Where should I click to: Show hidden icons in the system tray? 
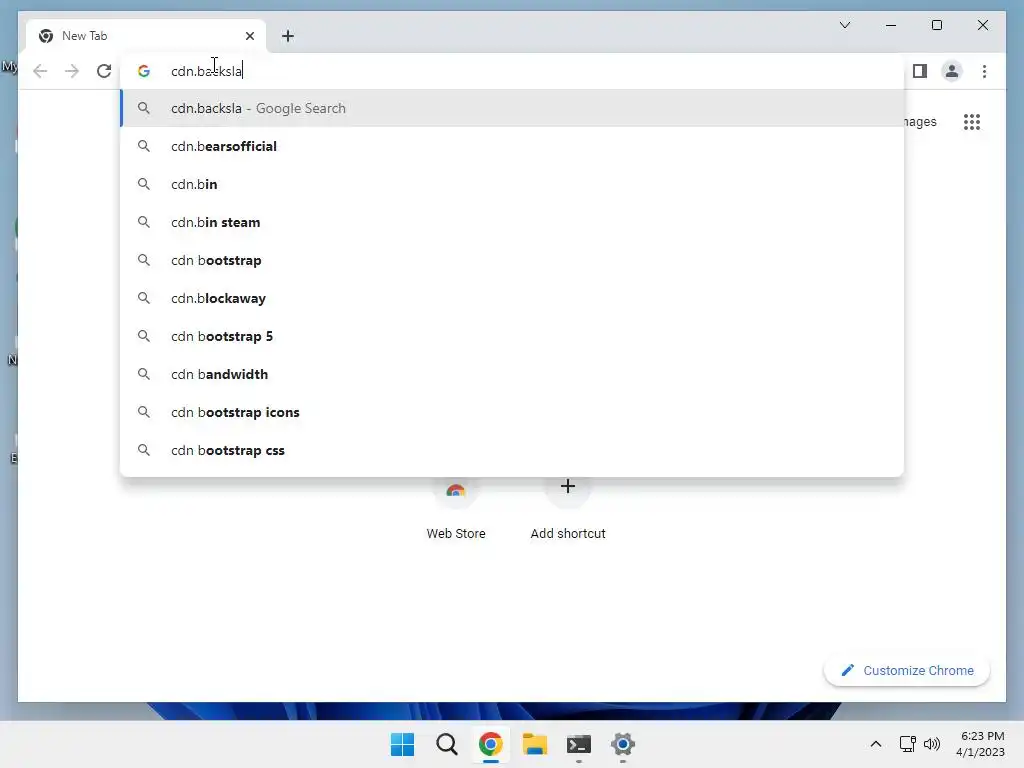(876, 744)
